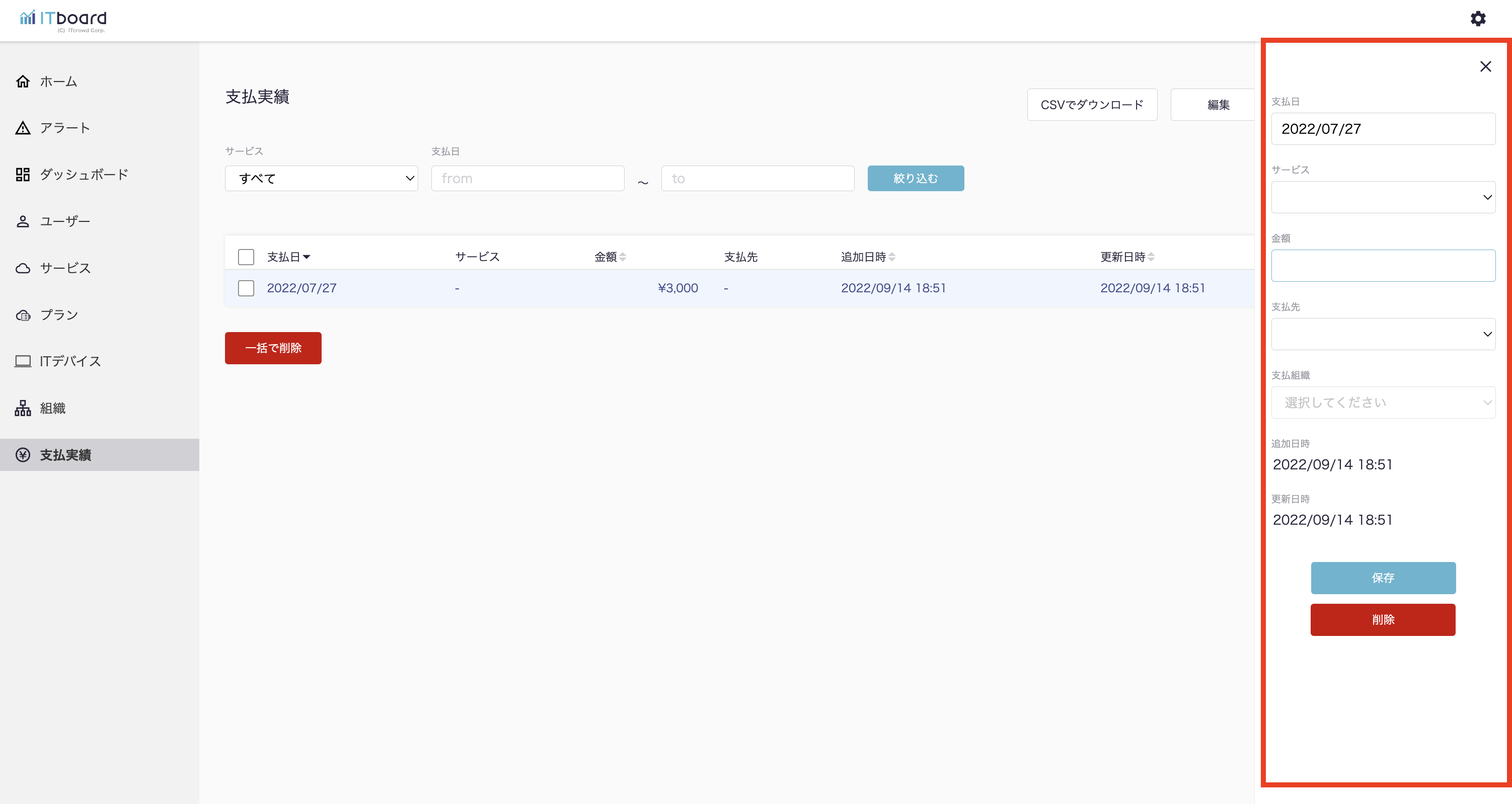The width and height of the screenshot is (1512, 804).
Task: Click the organization hierarchy icon
Action: point(23,408)
